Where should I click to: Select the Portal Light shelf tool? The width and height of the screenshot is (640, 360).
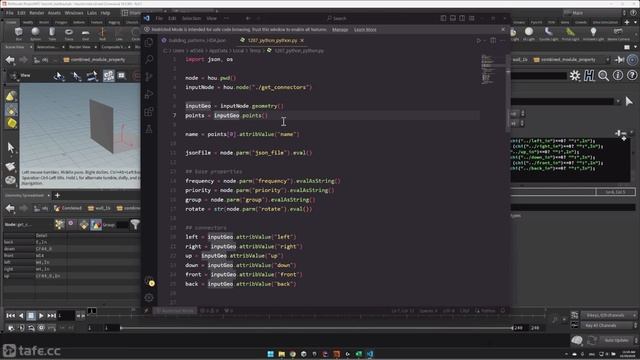571,34
